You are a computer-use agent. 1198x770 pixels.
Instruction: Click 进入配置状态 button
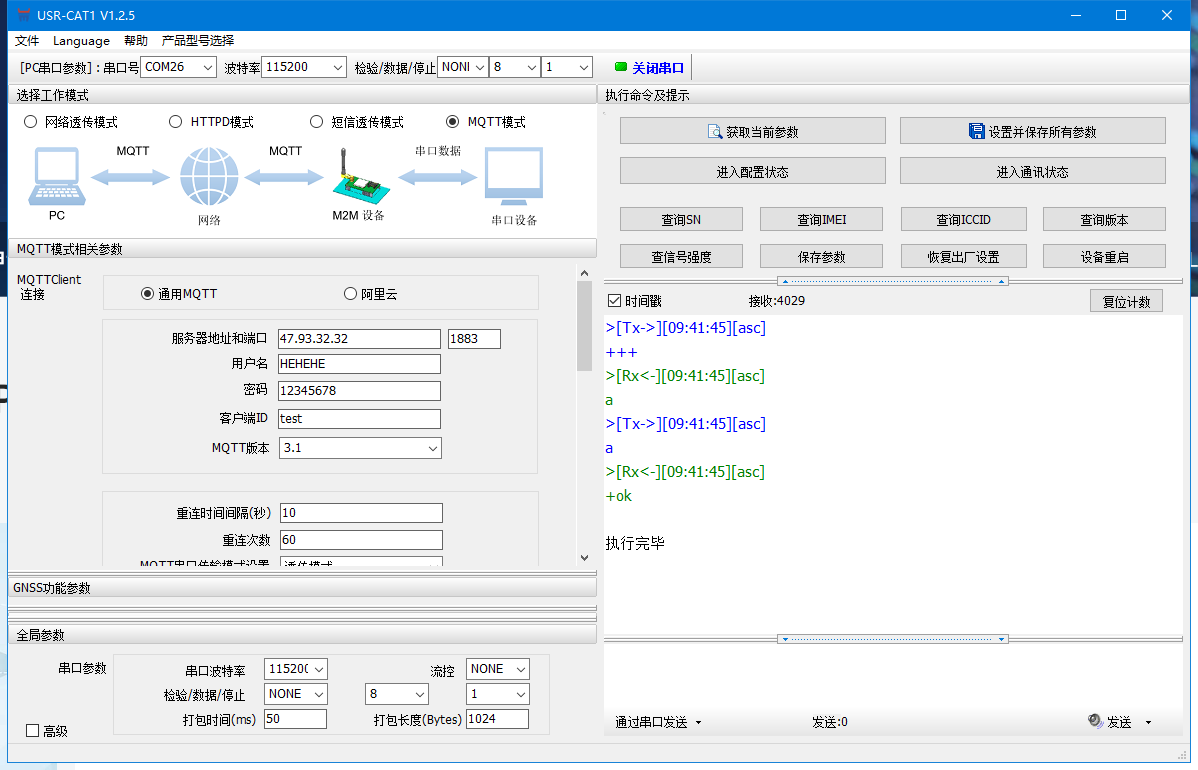click(x=753, y=171)
